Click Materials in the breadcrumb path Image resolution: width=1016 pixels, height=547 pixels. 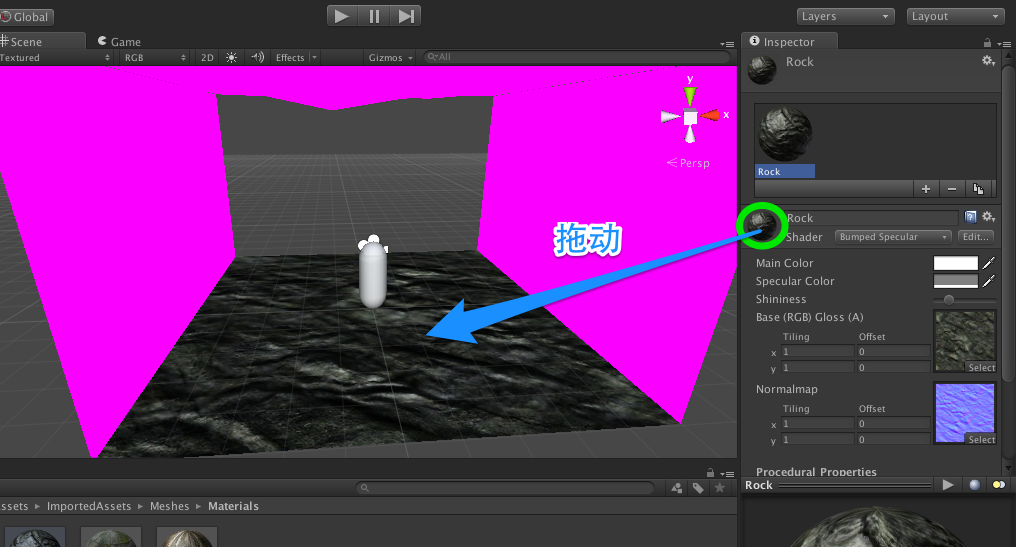[x=233, y=506]
